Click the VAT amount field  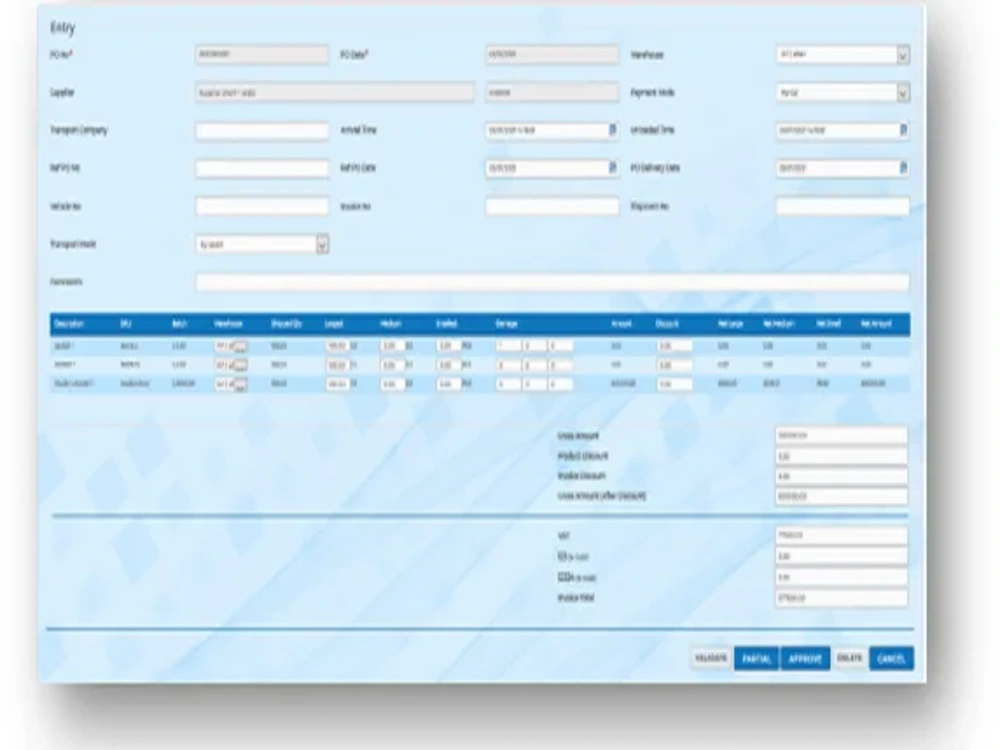coord(842,536)
